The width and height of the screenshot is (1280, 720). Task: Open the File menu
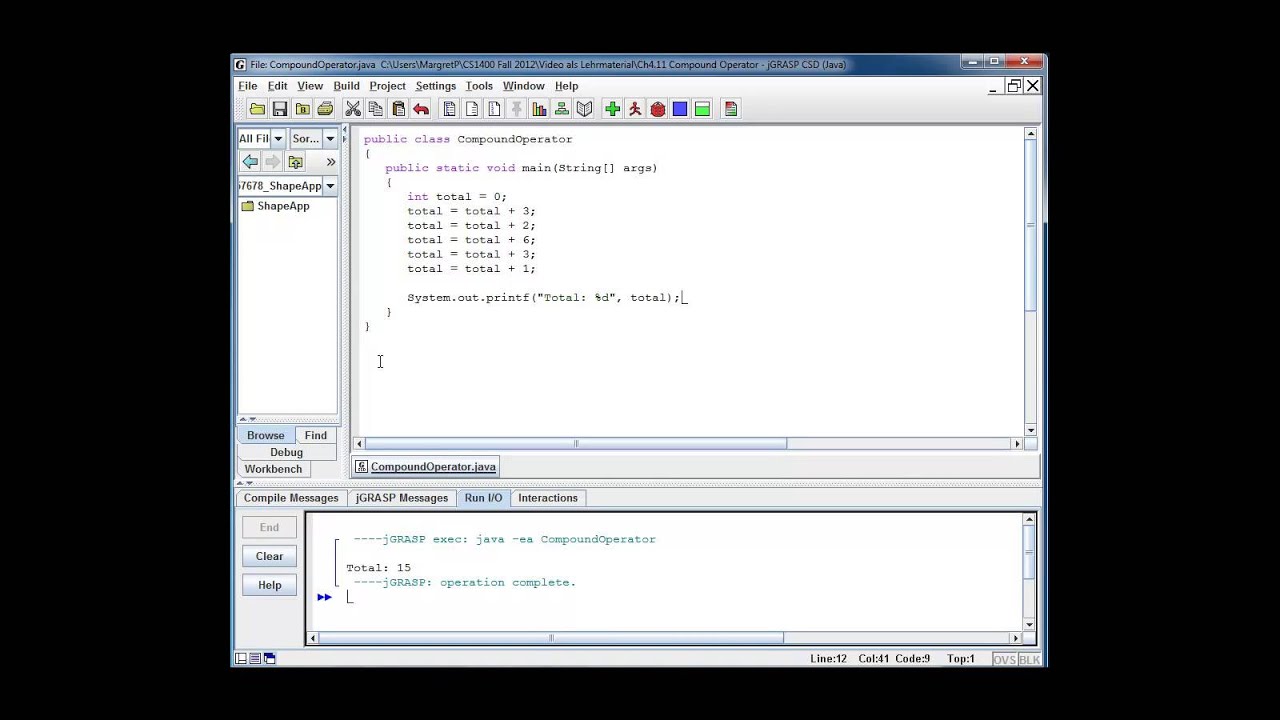(247, 86)
